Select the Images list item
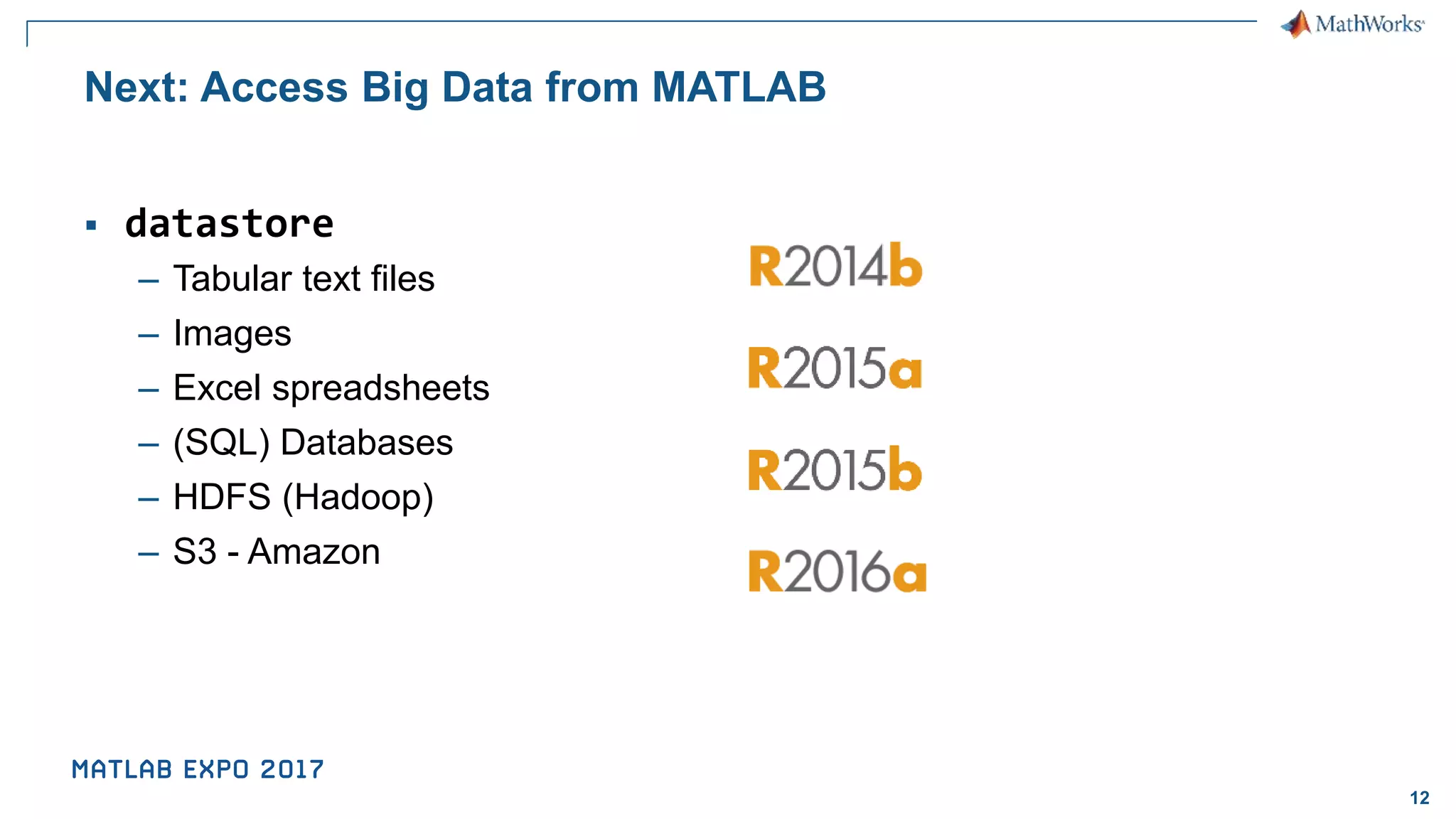Screen dimensions: 1456x819 tap(232, 333)
